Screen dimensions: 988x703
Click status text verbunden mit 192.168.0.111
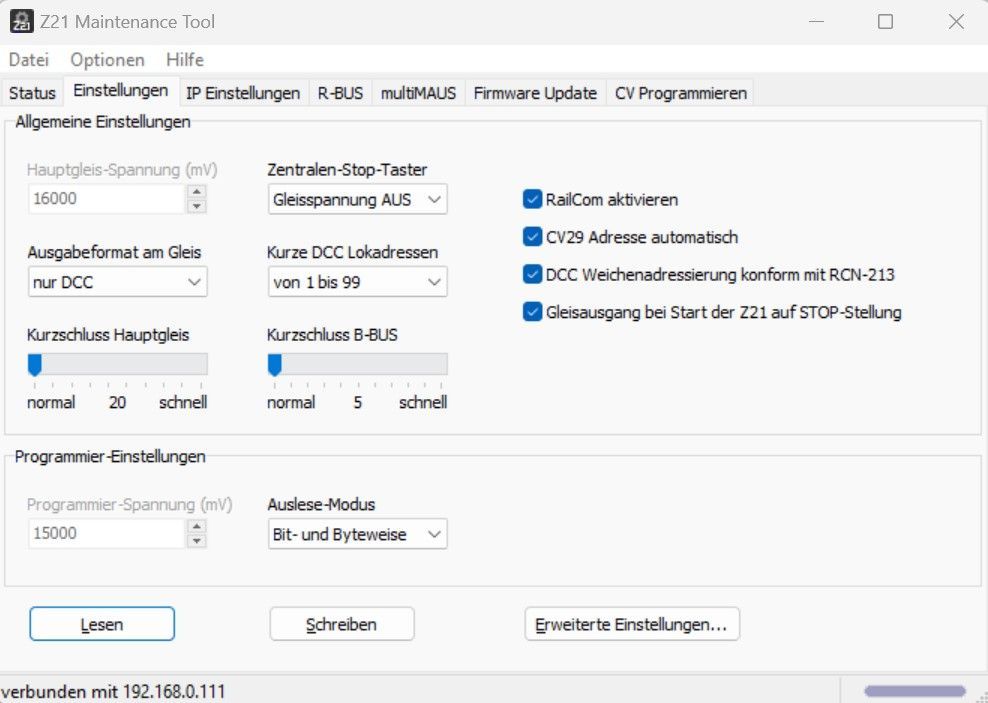(113, 692)
